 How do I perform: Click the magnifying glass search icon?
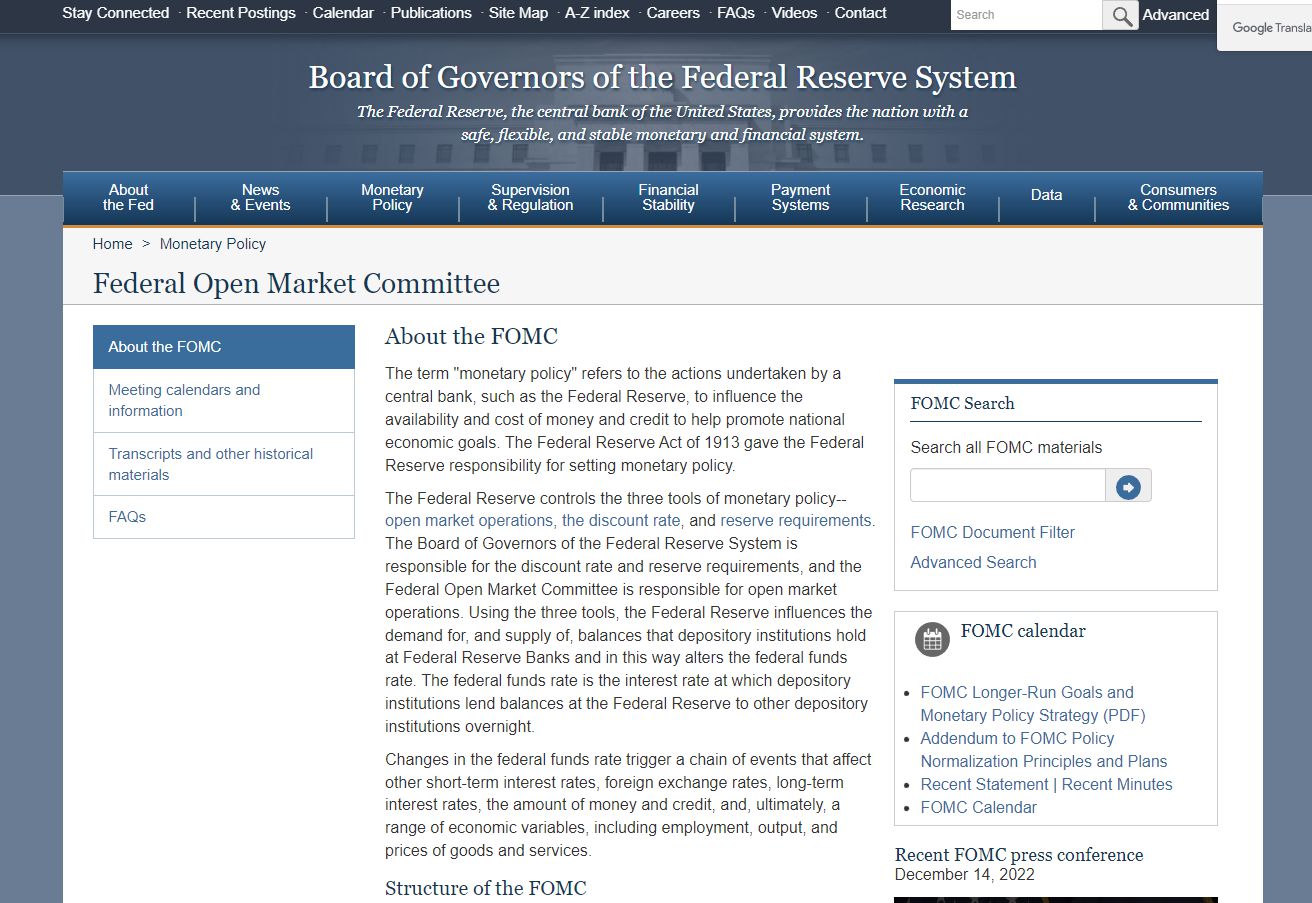click(x=1120, y=15)
